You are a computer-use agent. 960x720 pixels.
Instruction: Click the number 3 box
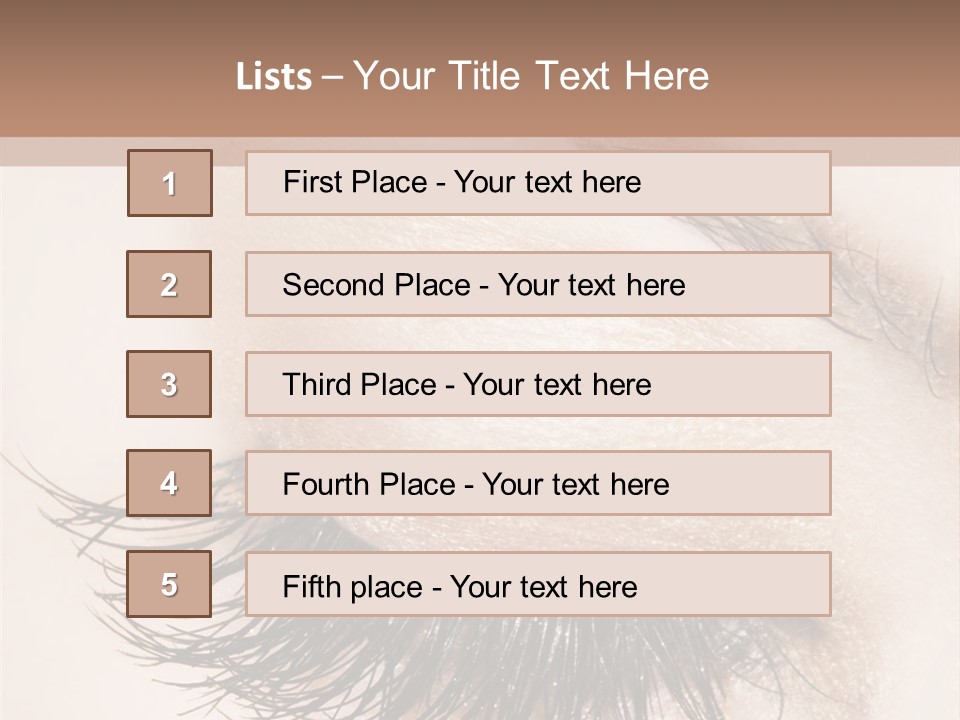pos(169,384)
